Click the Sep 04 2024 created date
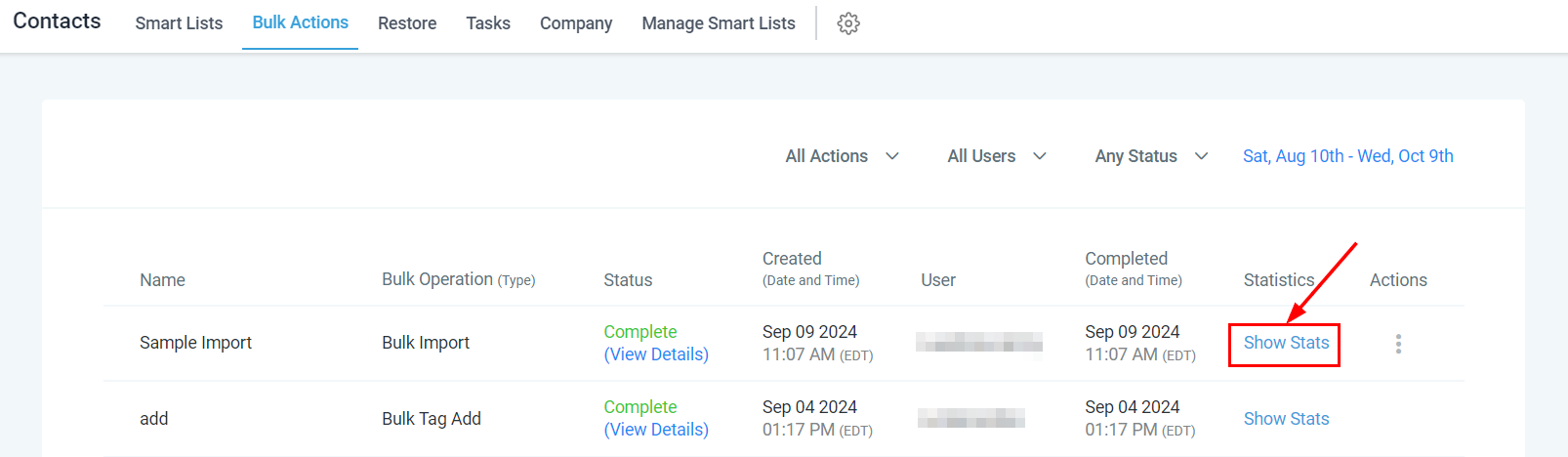1568x457 pixels. (x=809, y=407)
